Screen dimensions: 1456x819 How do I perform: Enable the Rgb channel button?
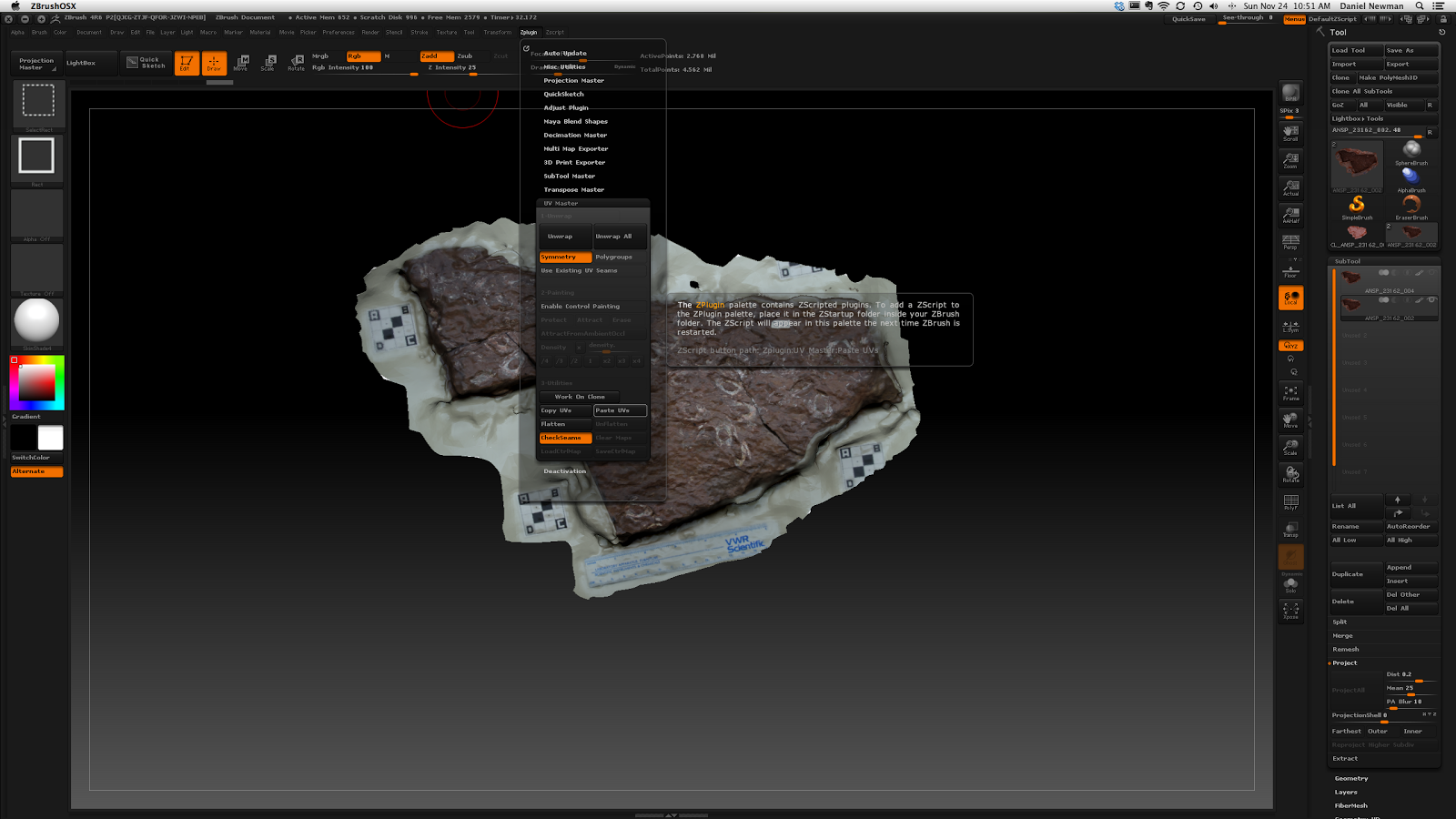[x=363, y=56]
